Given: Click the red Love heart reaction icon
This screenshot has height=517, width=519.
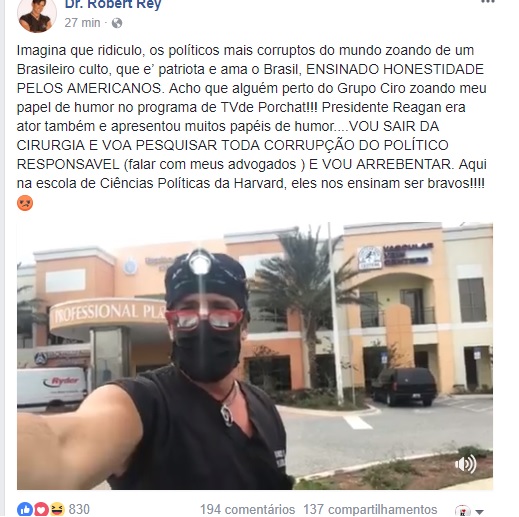Looking at the screenshot, I should coord(41,510).
